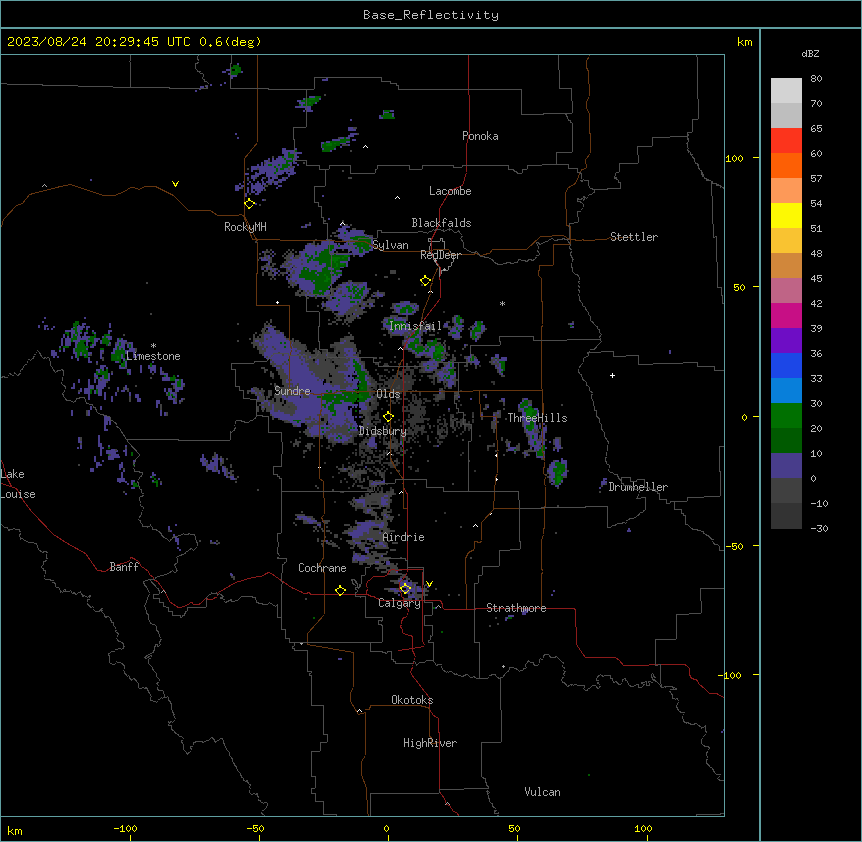
Task: Click the Base_Reflectivity title
Action: [431, 15]
